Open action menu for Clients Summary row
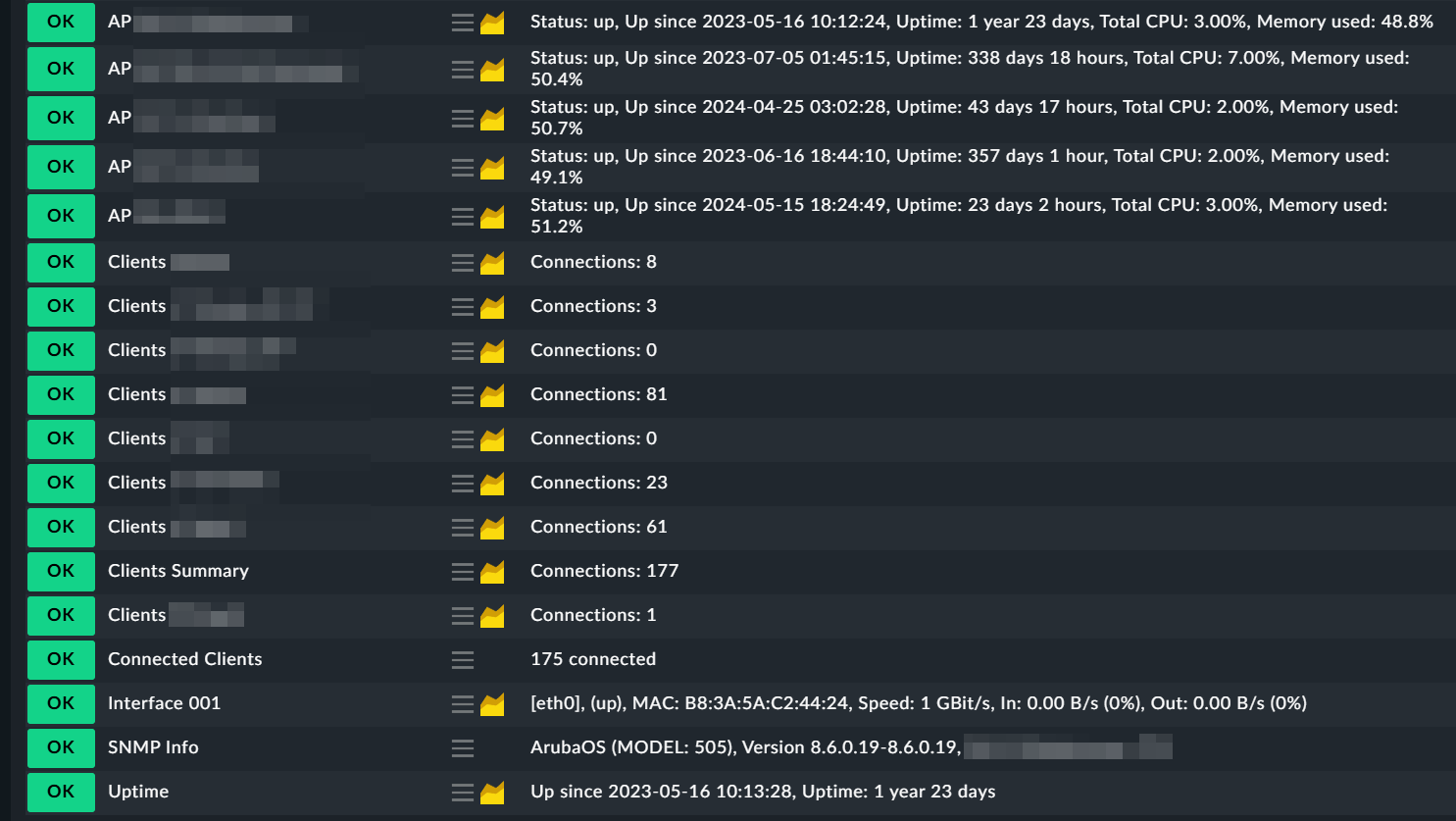 [x=463, y=572]
